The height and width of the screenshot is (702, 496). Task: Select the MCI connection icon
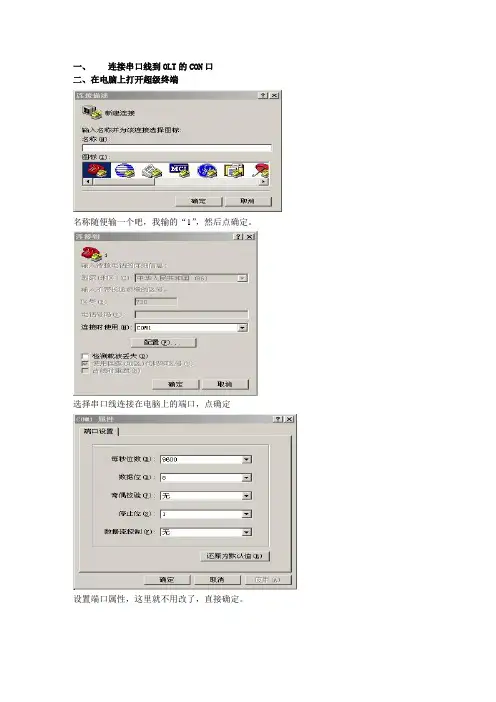(179, 170)
